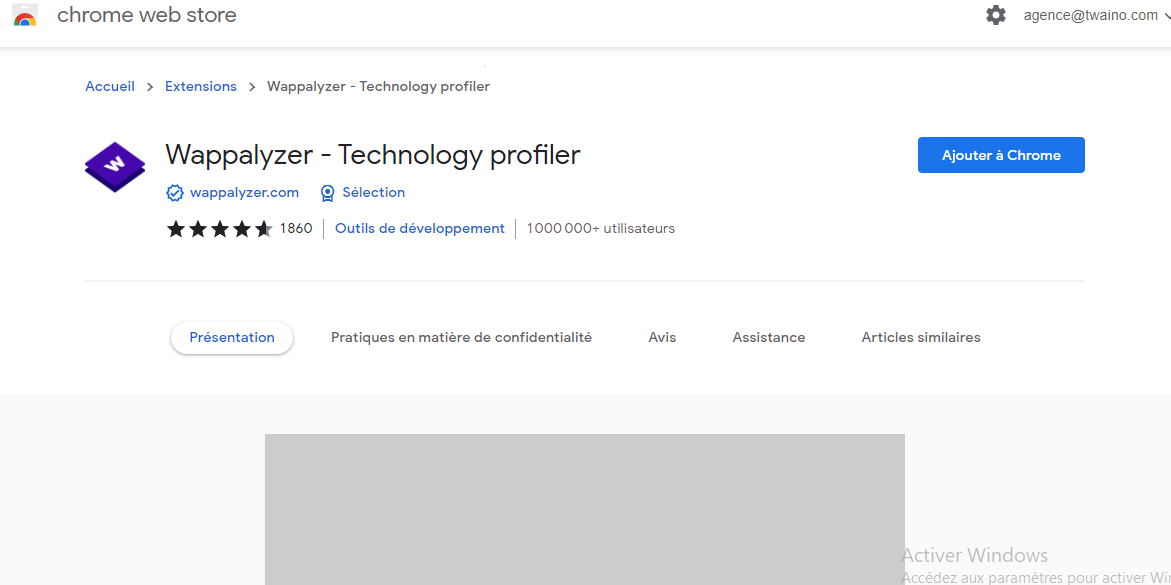Switch to the Présentation tab
The image size is (1171, 585).
point(232,338)
